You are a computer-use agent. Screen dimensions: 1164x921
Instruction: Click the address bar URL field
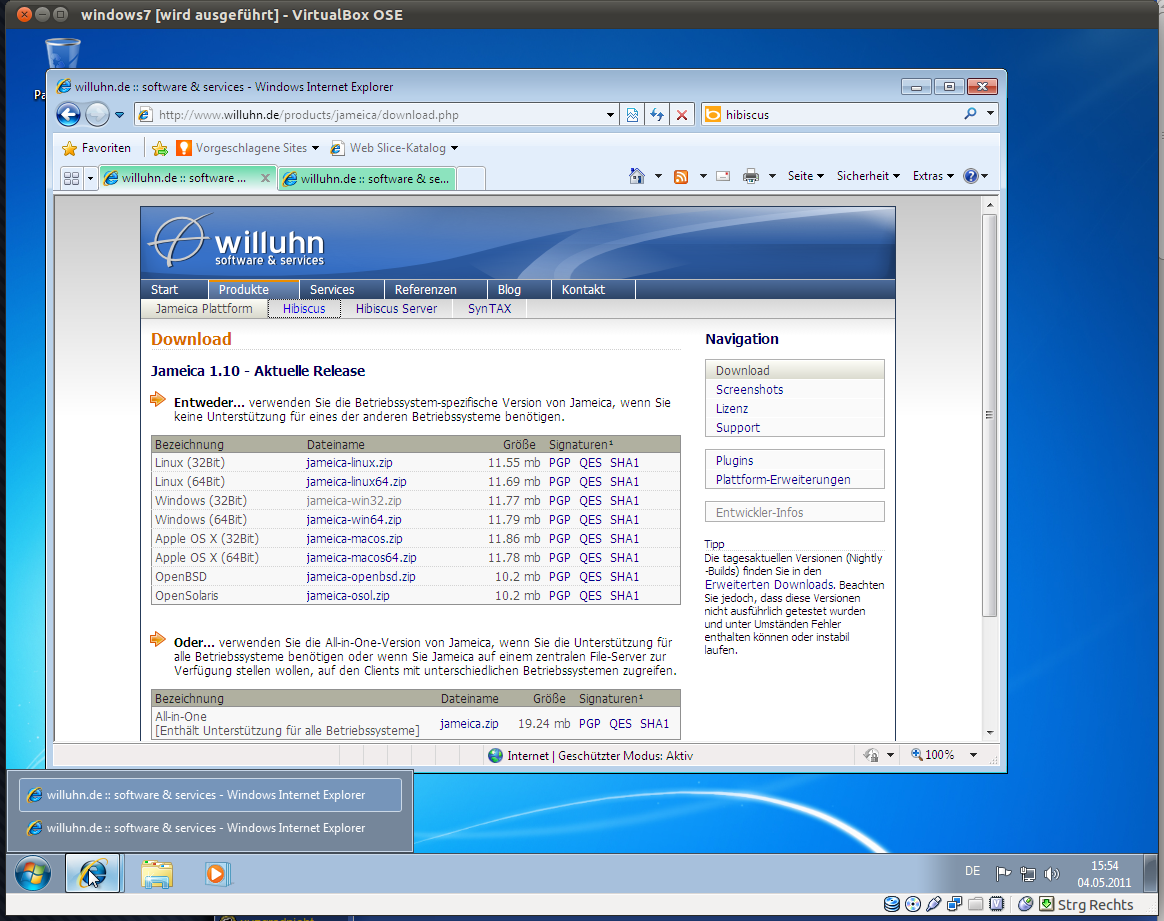[379, 114]
